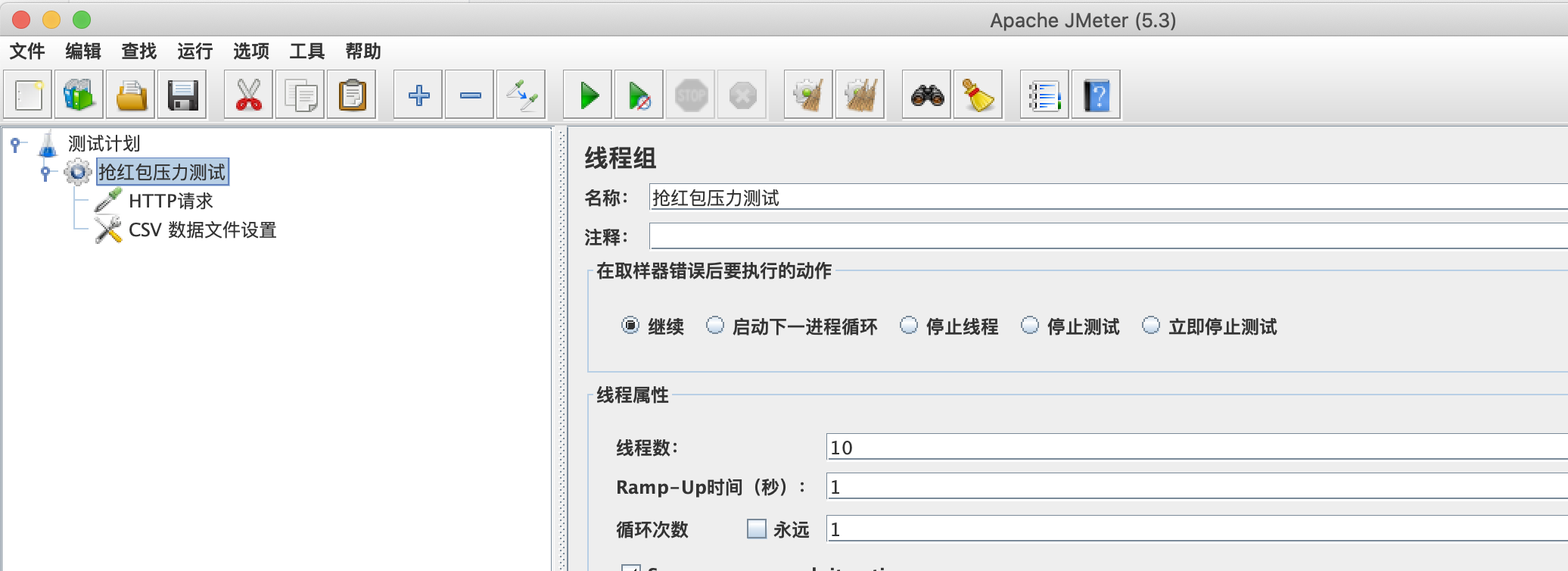Open Help with question mark icon
This screenshot has width=1568, height=571.
(x=1097, y=95)
